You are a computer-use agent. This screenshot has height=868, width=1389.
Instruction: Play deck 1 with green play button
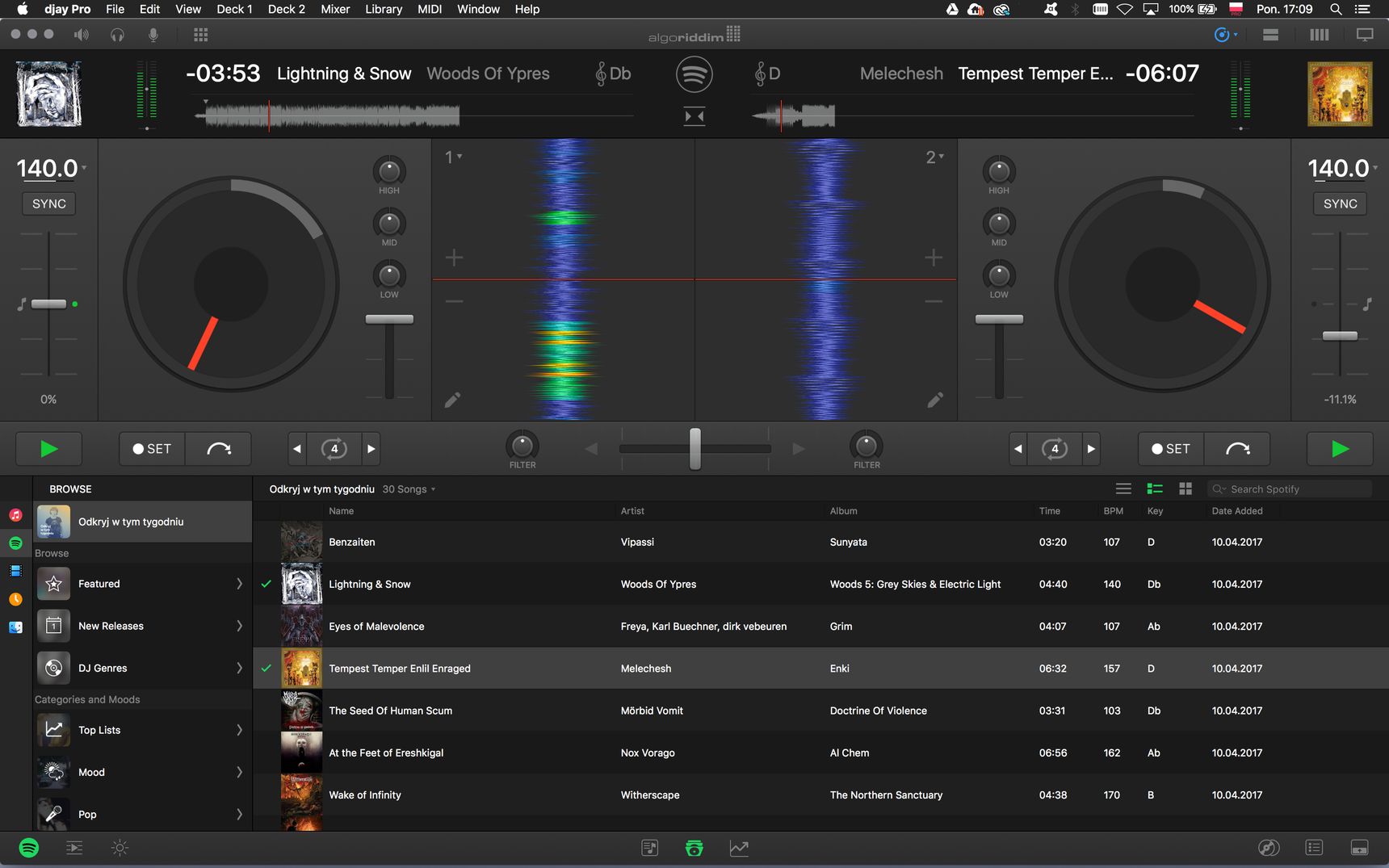[x=49, y=449]
